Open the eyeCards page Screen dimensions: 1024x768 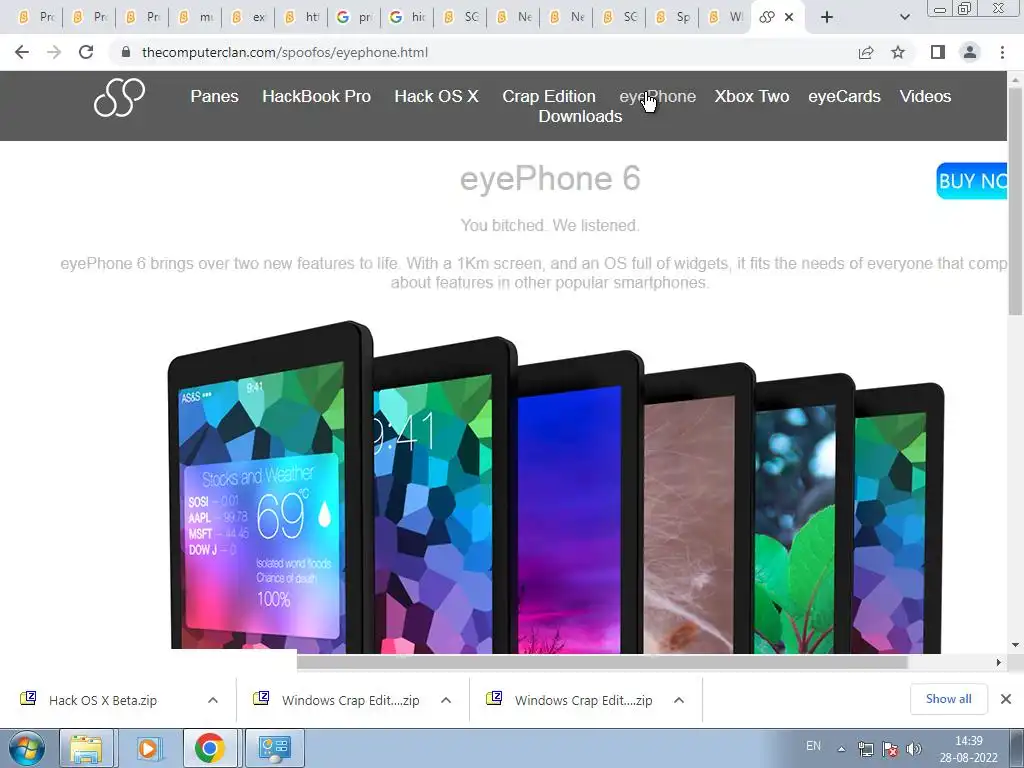point(844,96)
